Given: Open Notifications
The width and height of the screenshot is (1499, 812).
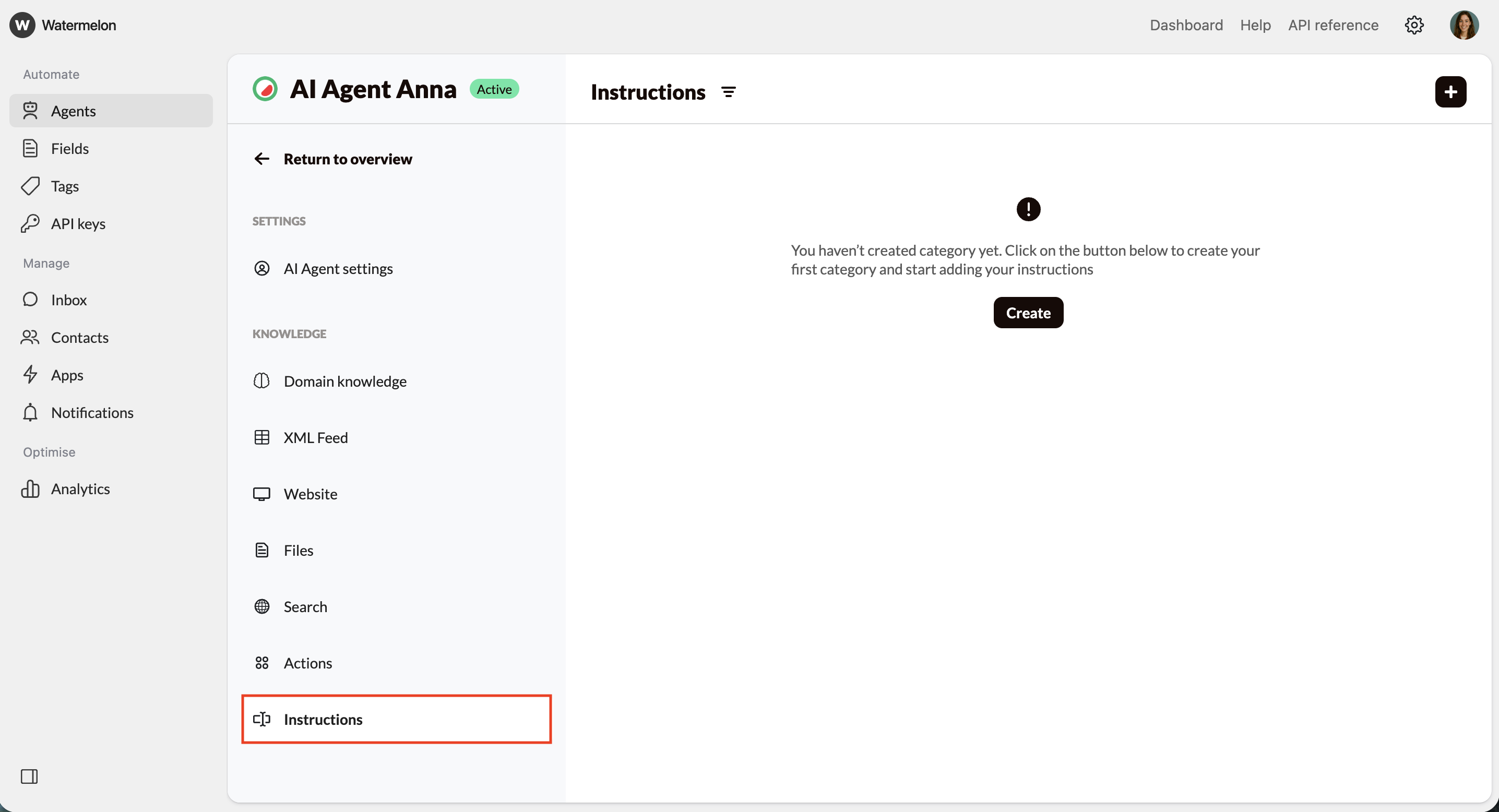Looking at the screenshot, I should 93,412.
